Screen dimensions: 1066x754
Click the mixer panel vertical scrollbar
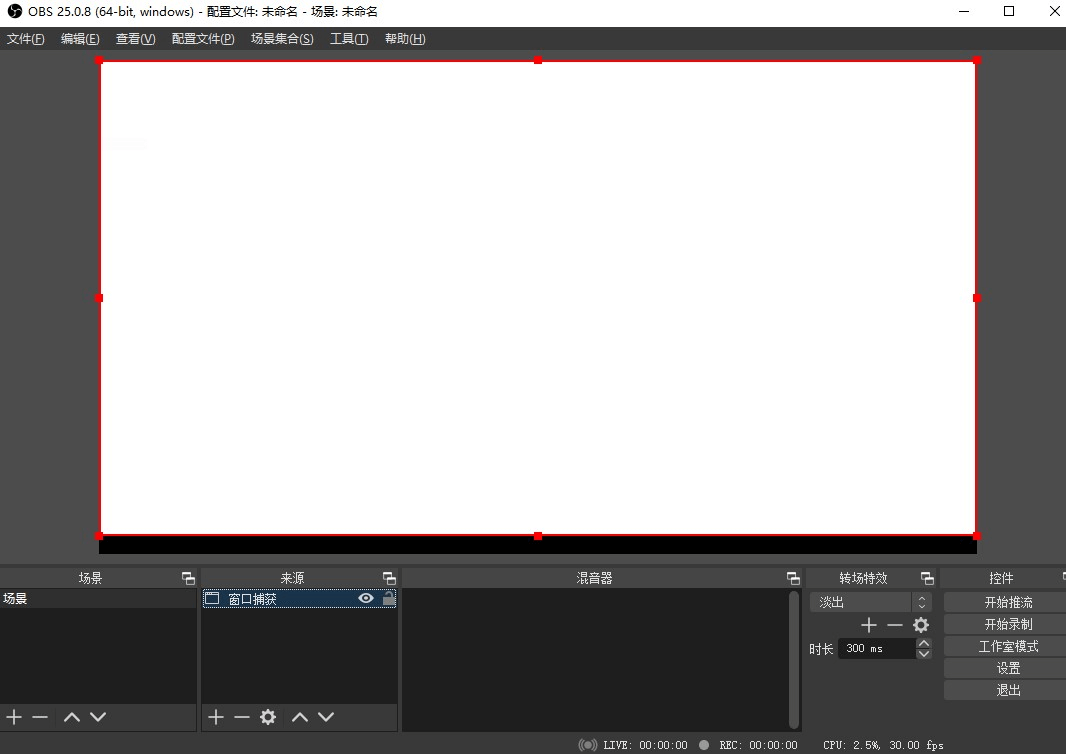[x=793, y=659]
